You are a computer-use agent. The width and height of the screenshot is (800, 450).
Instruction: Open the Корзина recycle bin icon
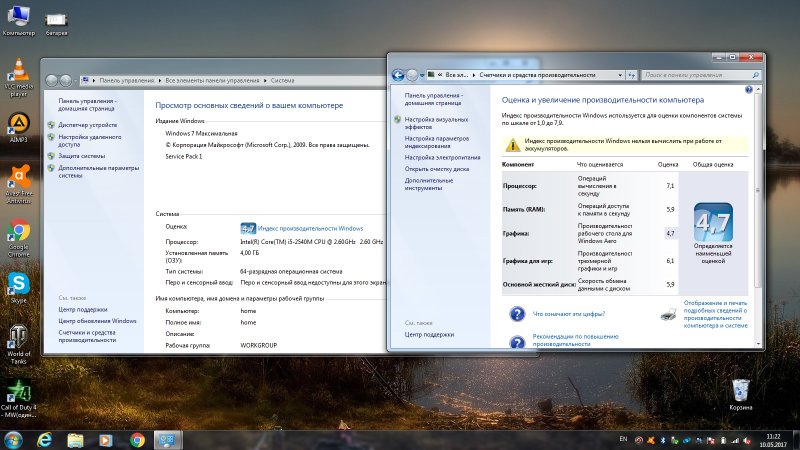point(740,391)
